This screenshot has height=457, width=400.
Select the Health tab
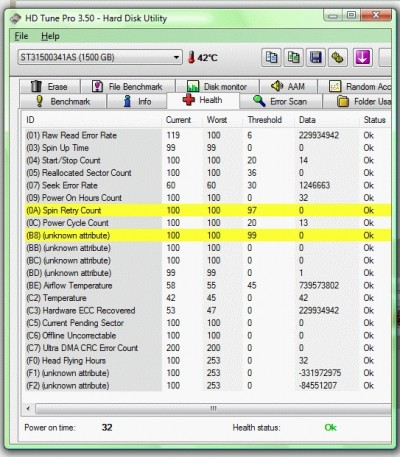203,100
